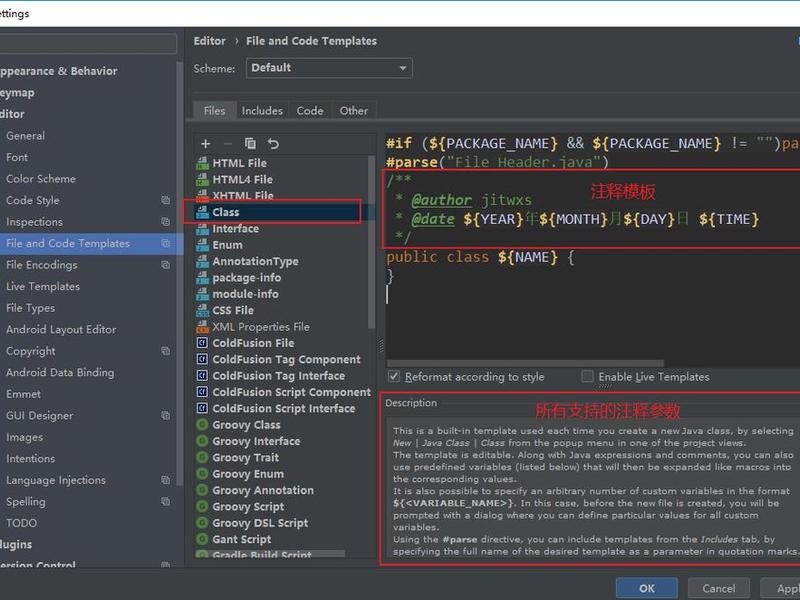Select Code Style settings
This screenshot has height=600, width=800.
[33, 200]
